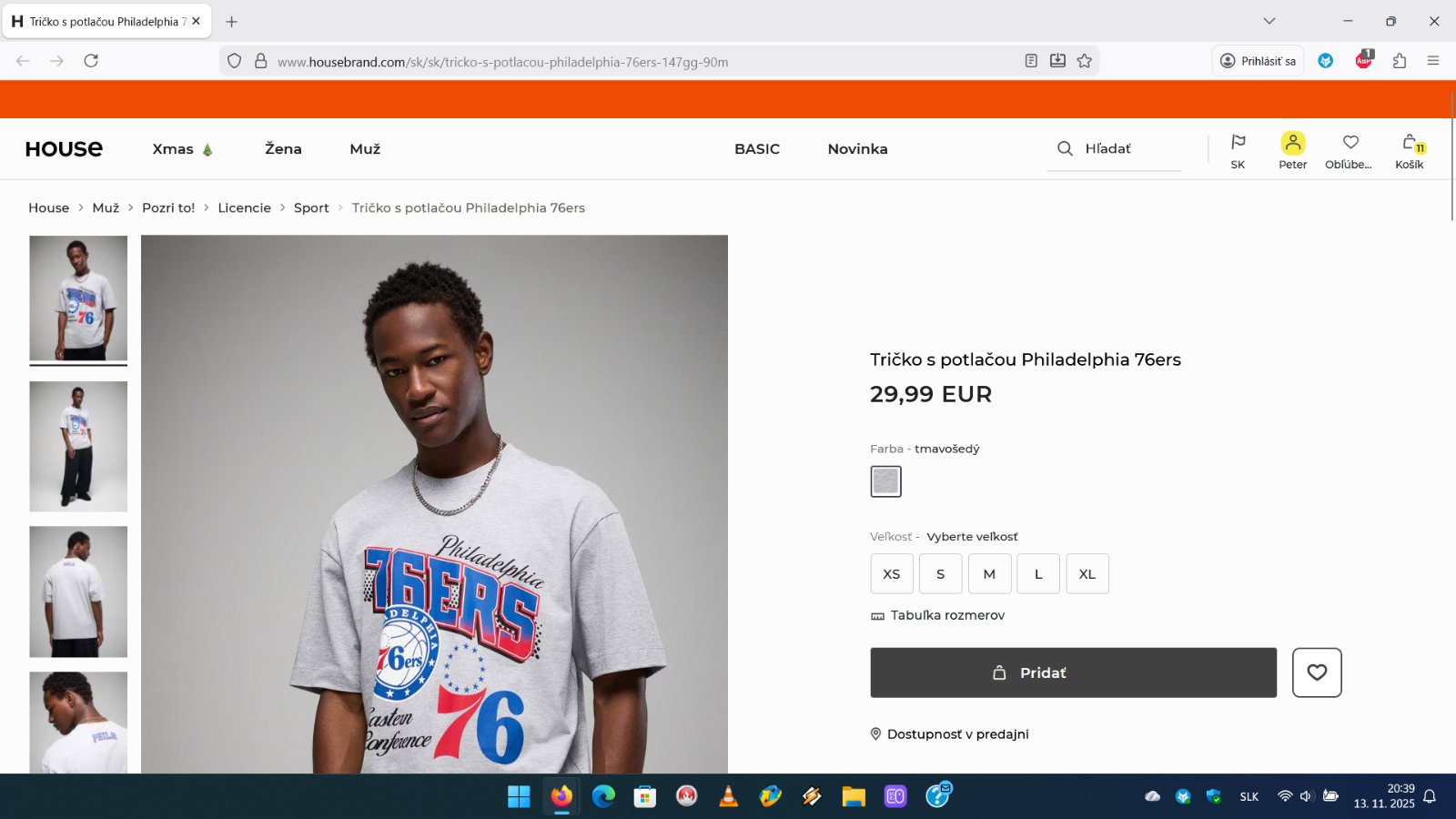Open the shopping cart Košík icon
The height and width of the screenshot is (819, 1456).
(1410, 150)
